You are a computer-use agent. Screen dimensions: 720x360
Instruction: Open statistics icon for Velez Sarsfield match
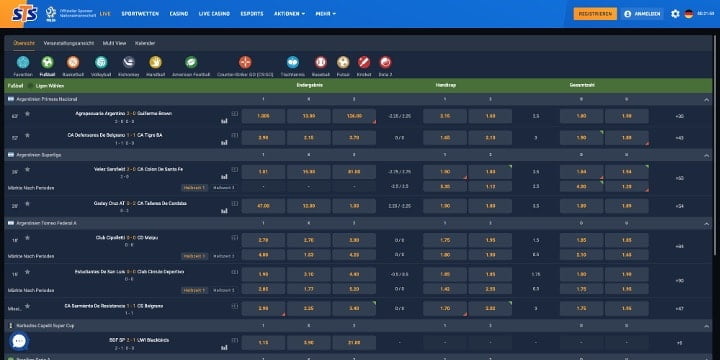(x=224, y=177)
